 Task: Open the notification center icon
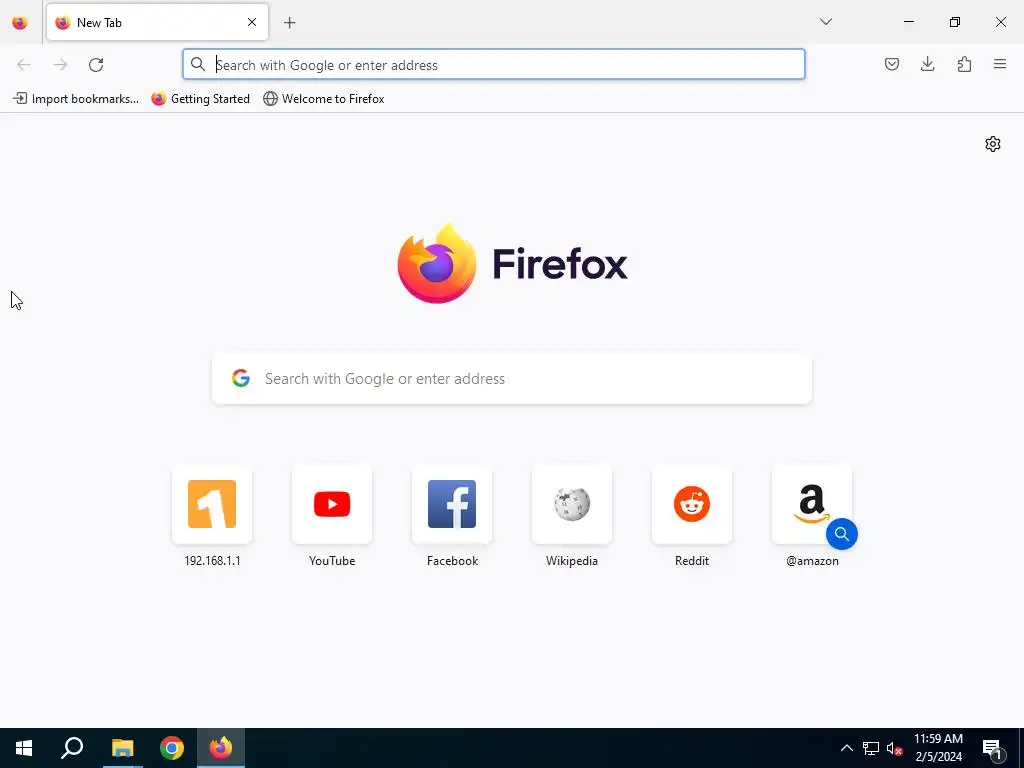[x=993, y=748]
